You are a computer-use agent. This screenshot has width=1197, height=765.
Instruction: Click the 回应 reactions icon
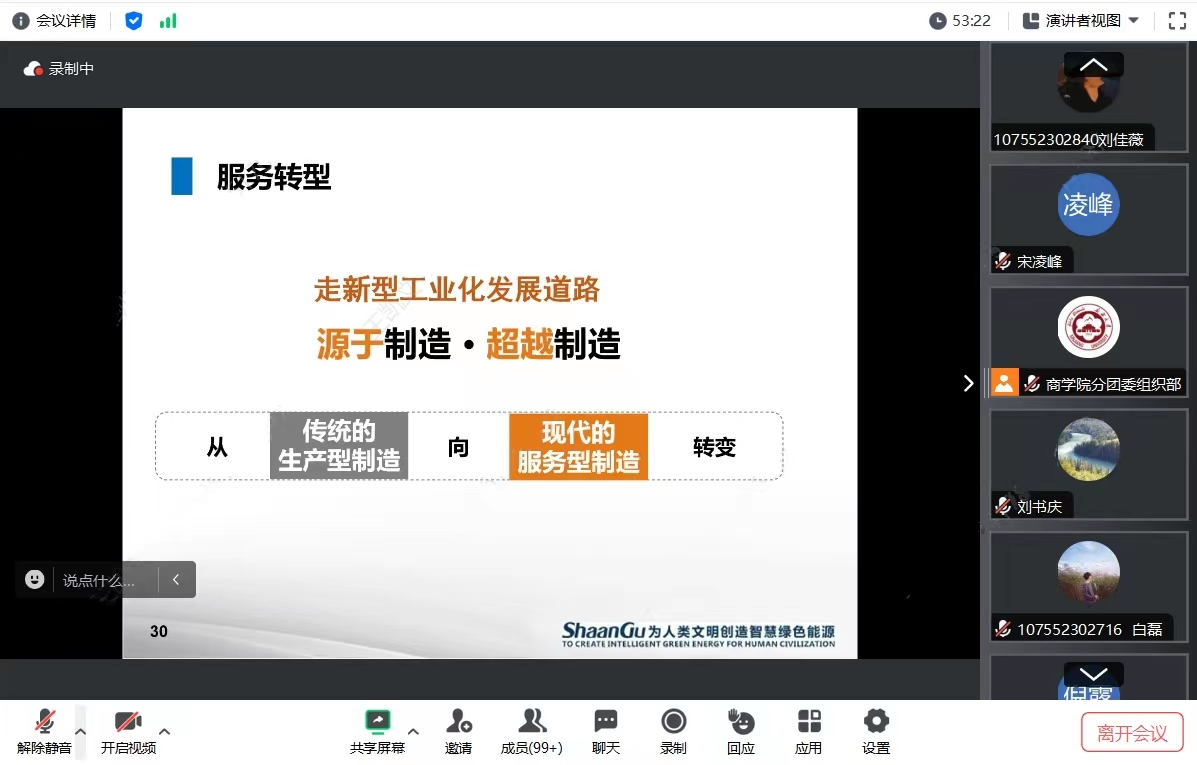741,730
